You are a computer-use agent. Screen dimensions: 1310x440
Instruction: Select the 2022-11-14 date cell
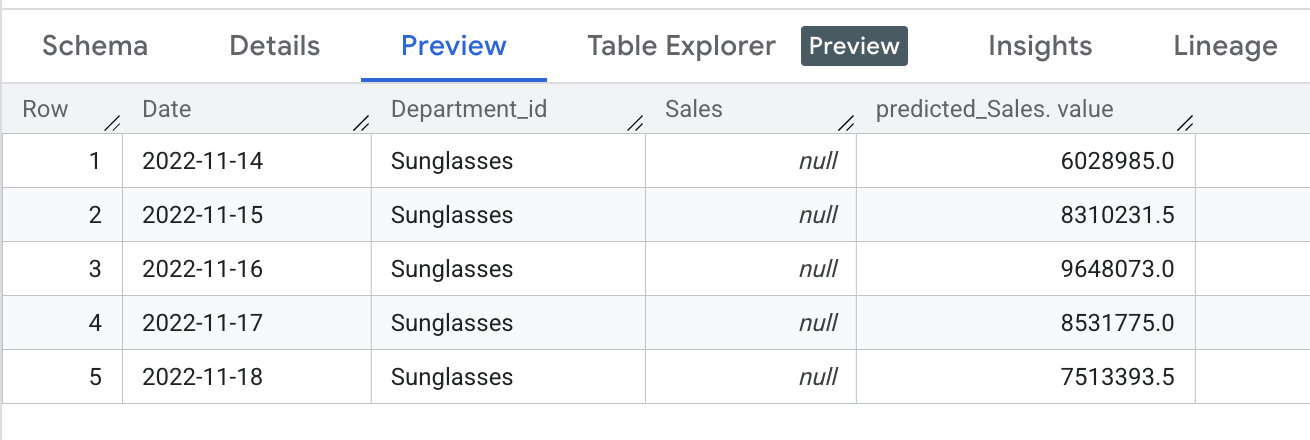click(x=203, y=161)
